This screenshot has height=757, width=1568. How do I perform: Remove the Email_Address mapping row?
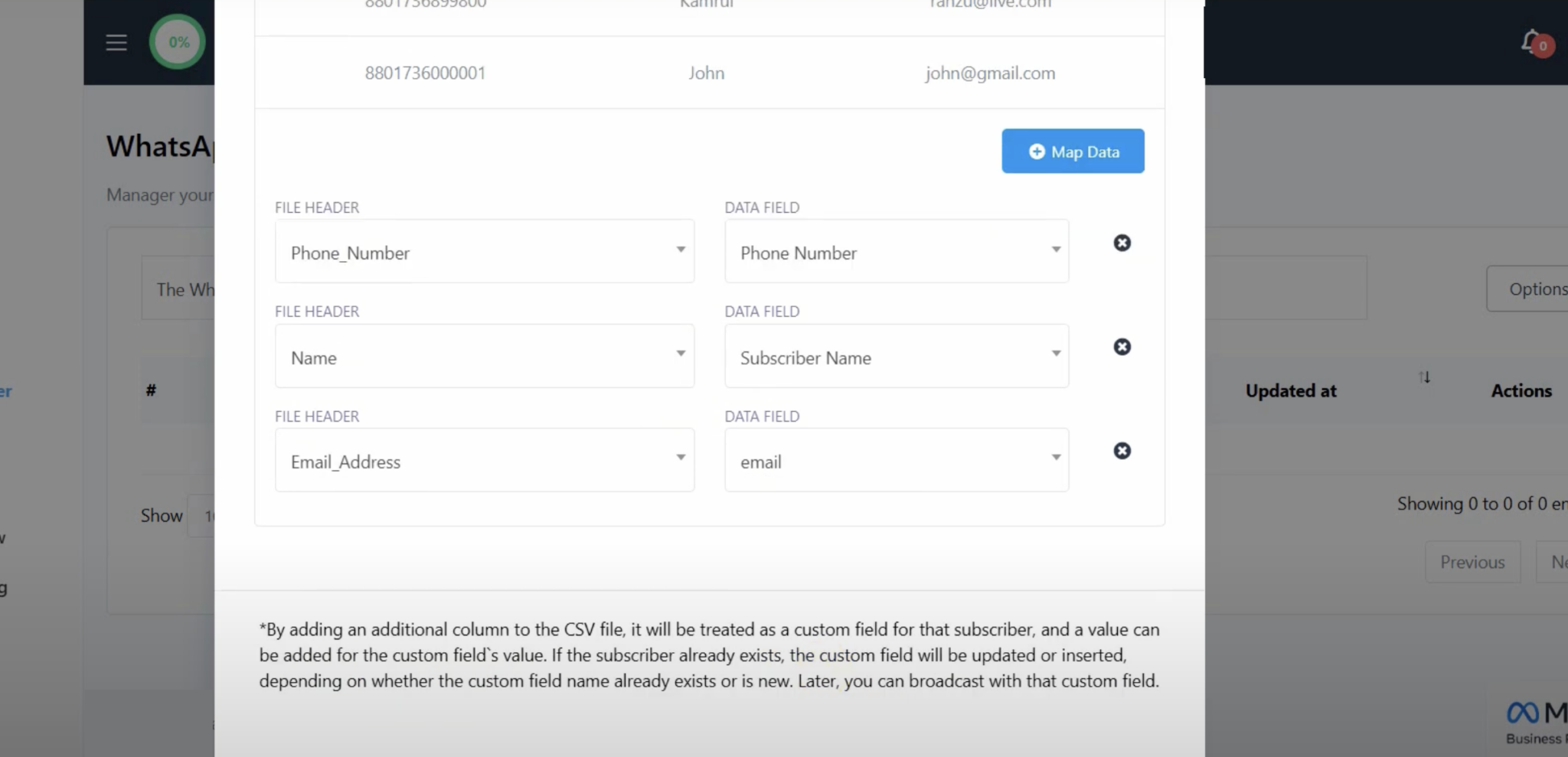coord(1122,451)
